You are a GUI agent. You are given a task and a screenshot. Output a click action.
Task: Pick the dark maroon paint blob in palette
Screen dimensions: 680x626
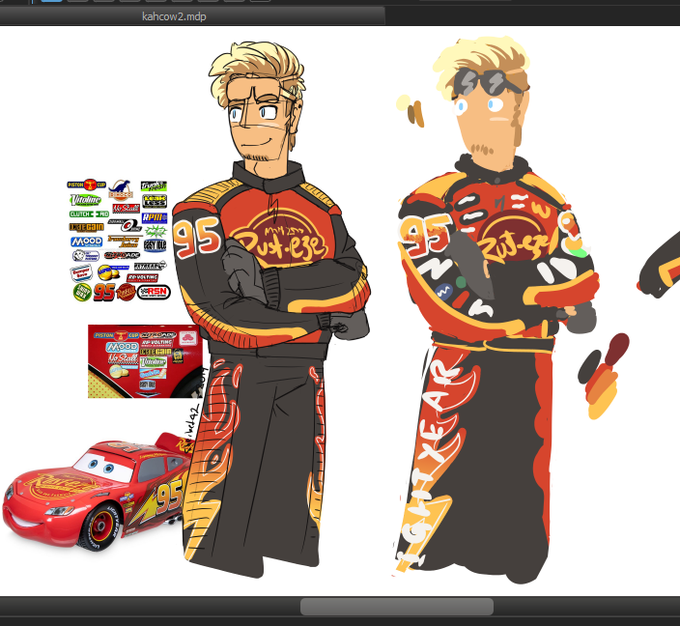pyautogui.click(x=617, y=348)
